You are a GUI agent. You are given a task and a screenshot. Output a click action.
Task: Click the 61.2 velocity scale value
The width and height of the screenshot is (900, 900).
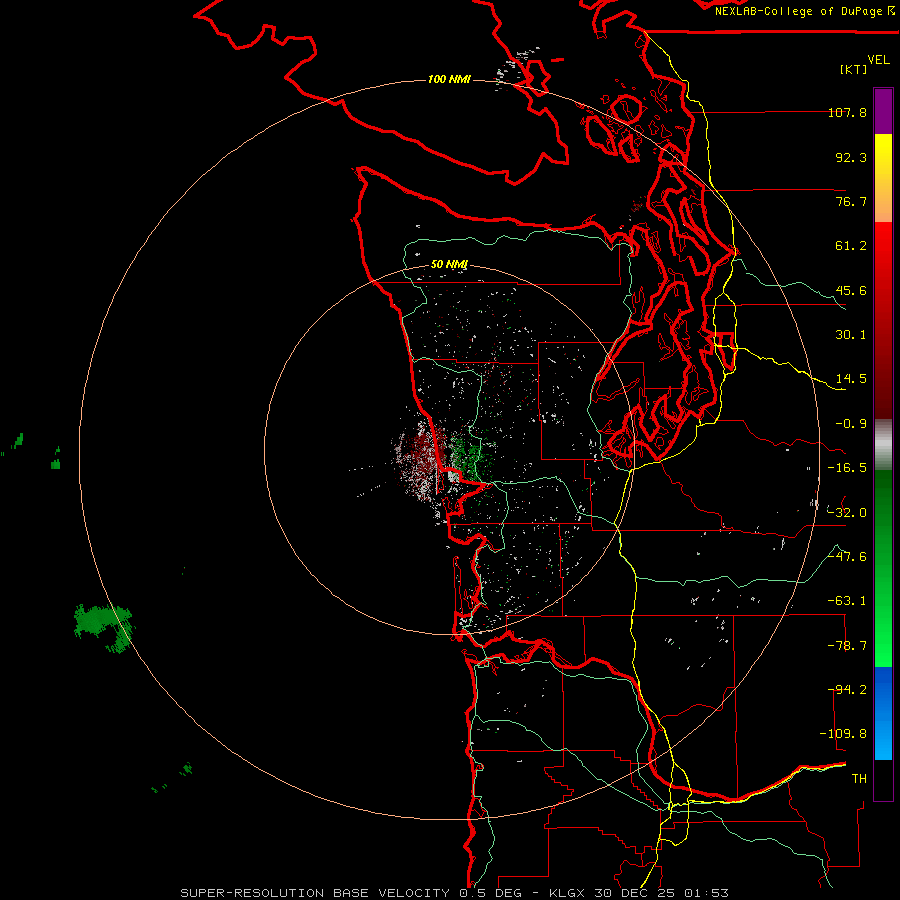(x=851, y=246)
